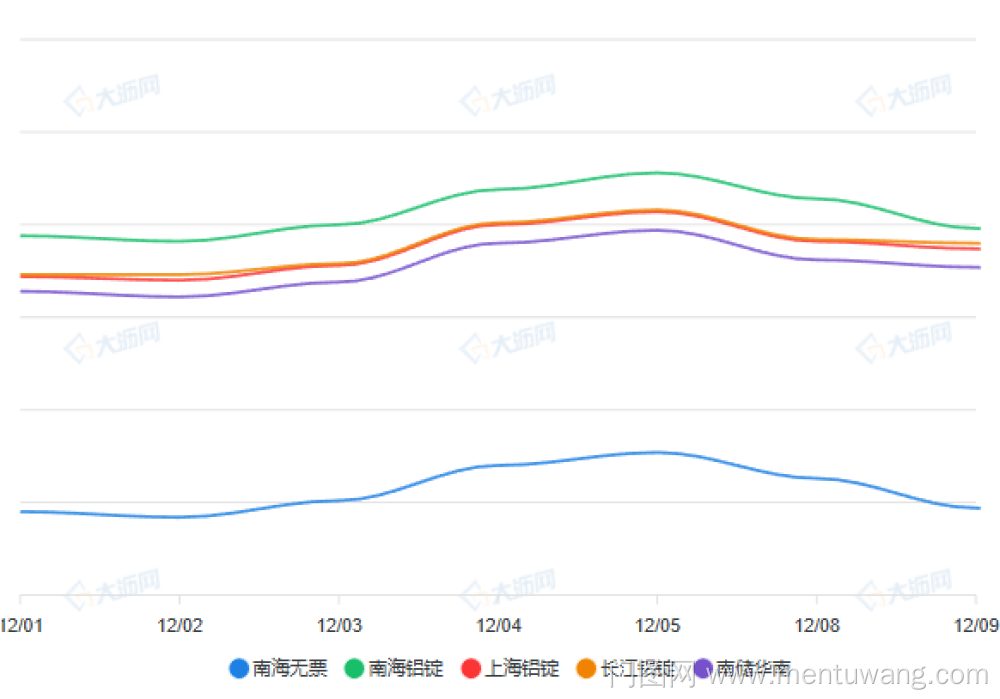The image size is (1000, 699).
Task: Click the green 南海铝锭 legend dot
Action: point(354,668)
